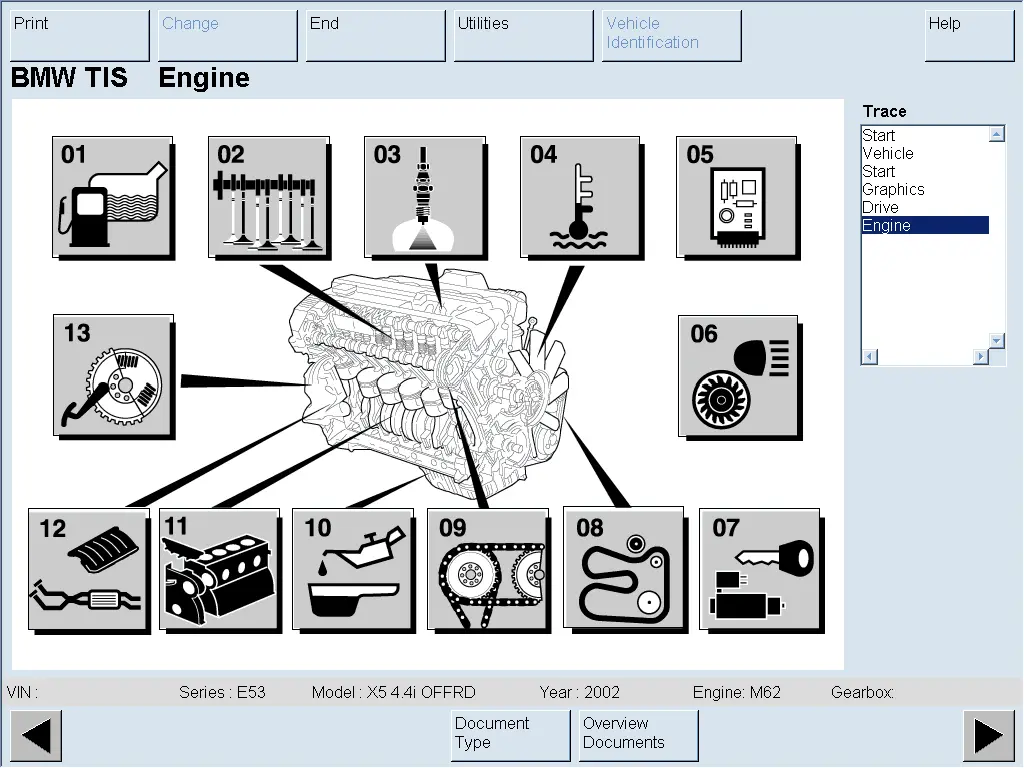This screenshot has width=1024, height=768.
Task: Select Graphics in the Trace list
Action: [x=893, y=189]
